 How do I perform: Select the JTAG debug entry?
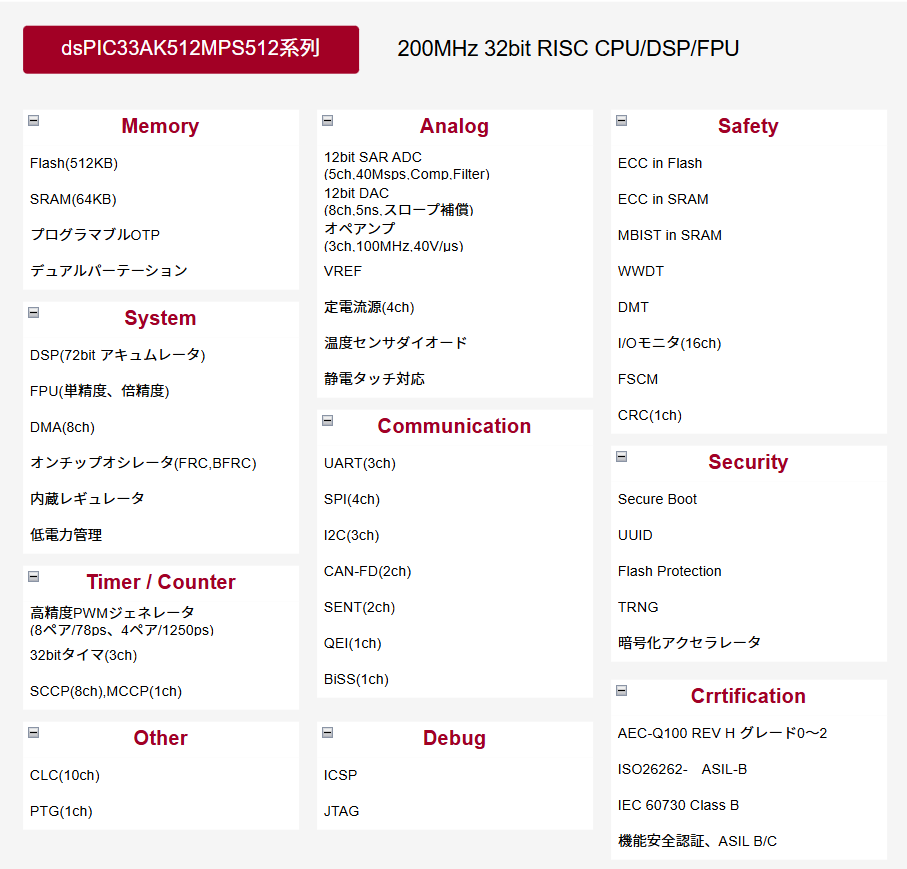click(341, 811)
